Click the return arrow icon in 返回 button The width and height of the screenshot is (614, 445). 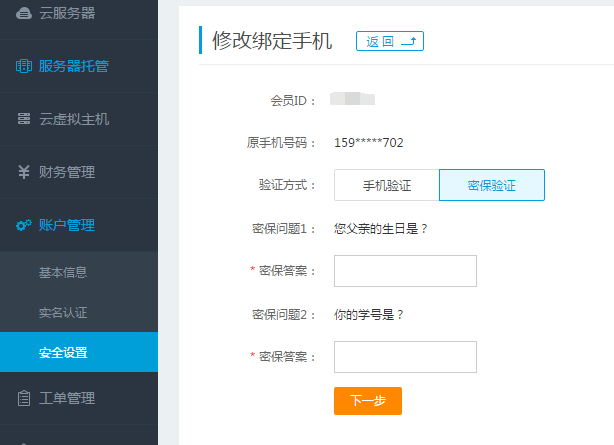click(x=408, y=41)
